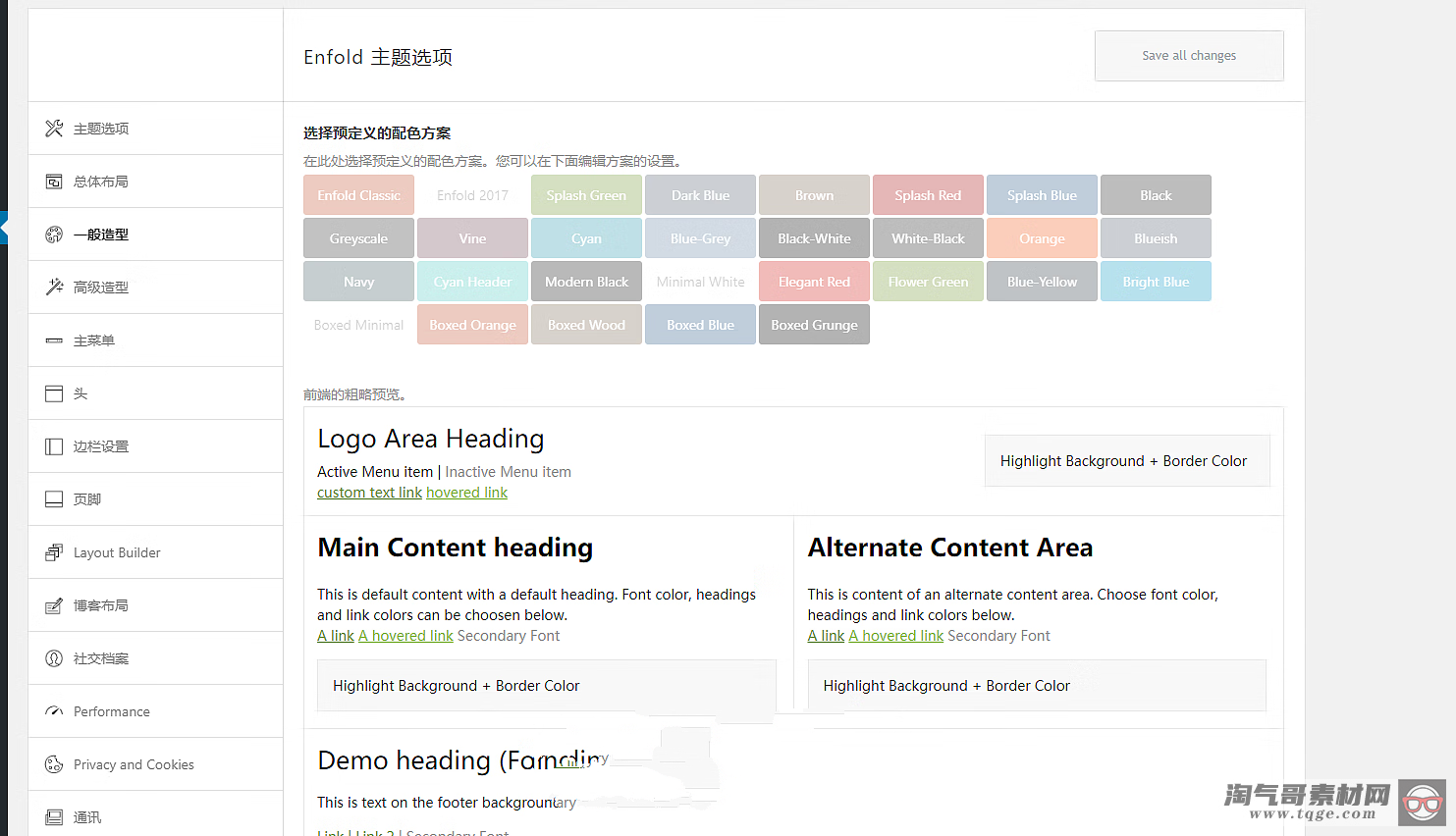Choose the Blueish color scheme

coord(1156,238)
